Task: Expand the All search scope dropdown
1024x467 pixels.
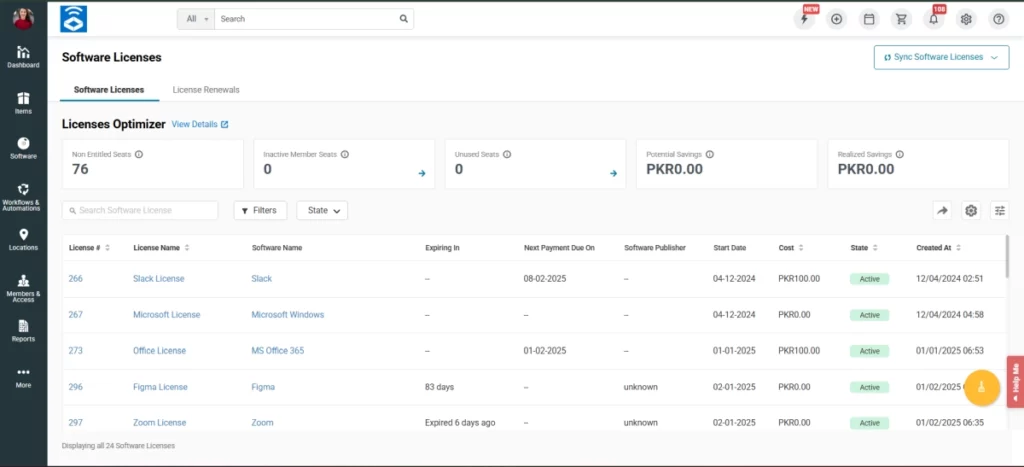Action: click(x=196, y=19)
